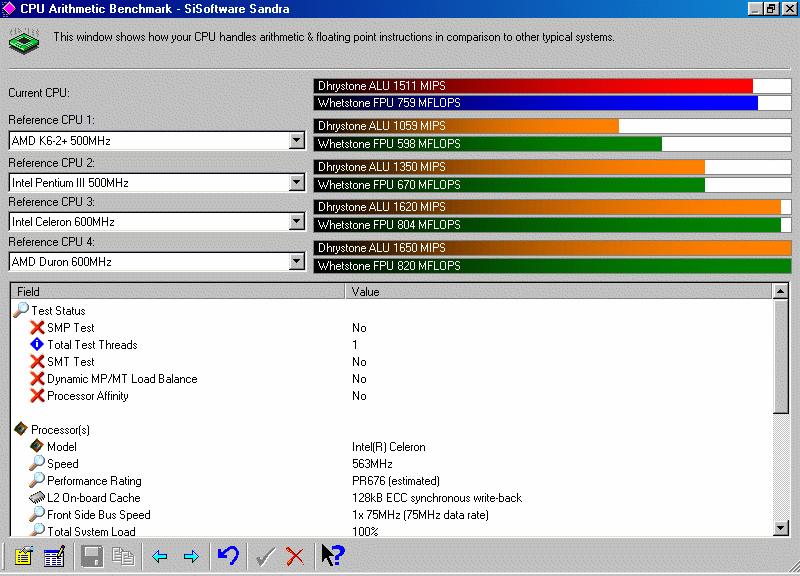
Task: Select the 'PR676 (estimated)' value
Action: [395, 481]
